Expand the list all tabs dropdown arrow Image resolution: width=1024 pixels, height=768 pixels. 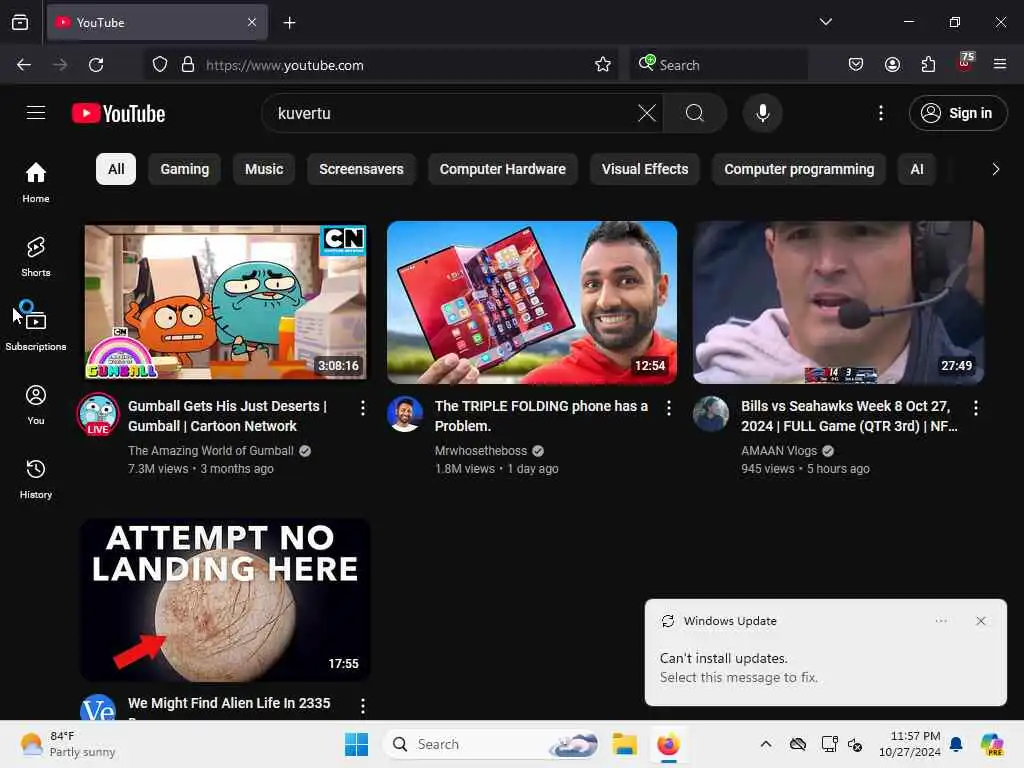826,22
